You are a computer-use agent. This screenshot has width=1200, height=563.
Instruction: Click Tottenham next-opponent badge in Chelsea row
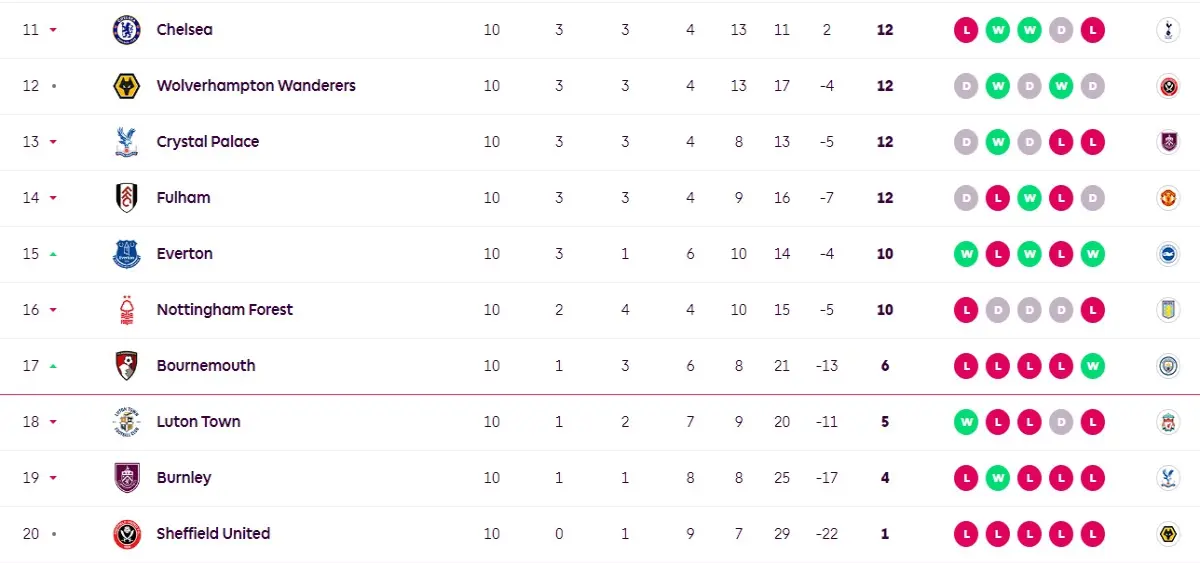1166,30
